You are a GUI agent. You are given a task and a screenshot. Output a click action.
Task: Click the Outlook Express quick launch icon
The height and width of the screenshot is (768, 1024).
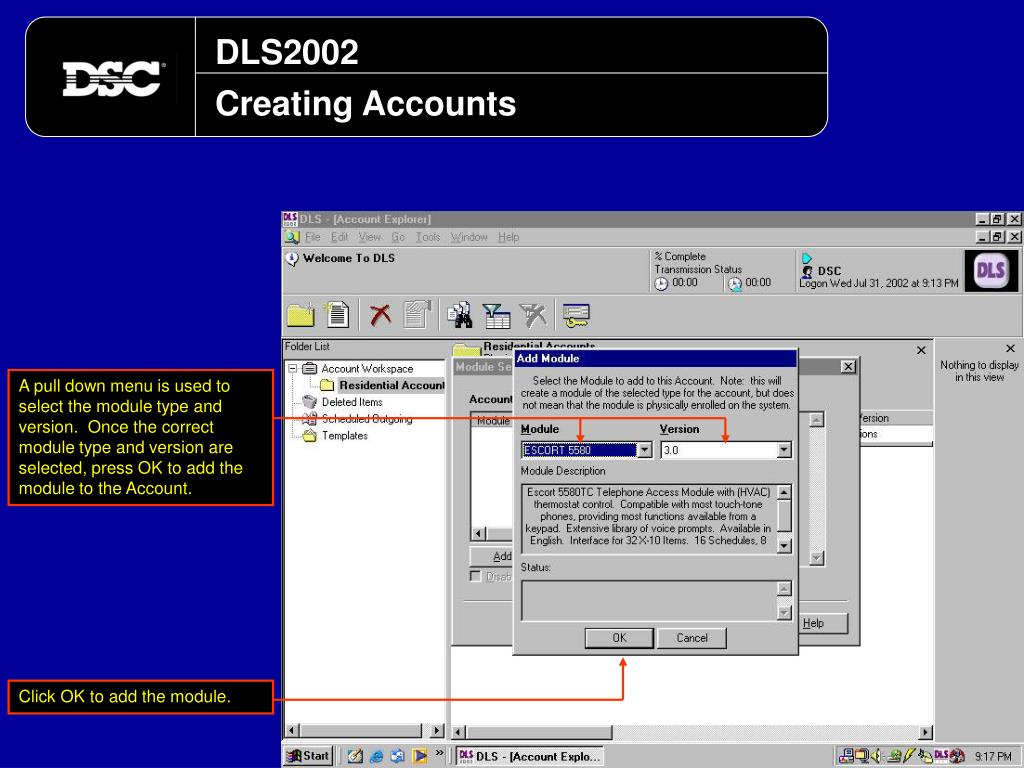398,756
